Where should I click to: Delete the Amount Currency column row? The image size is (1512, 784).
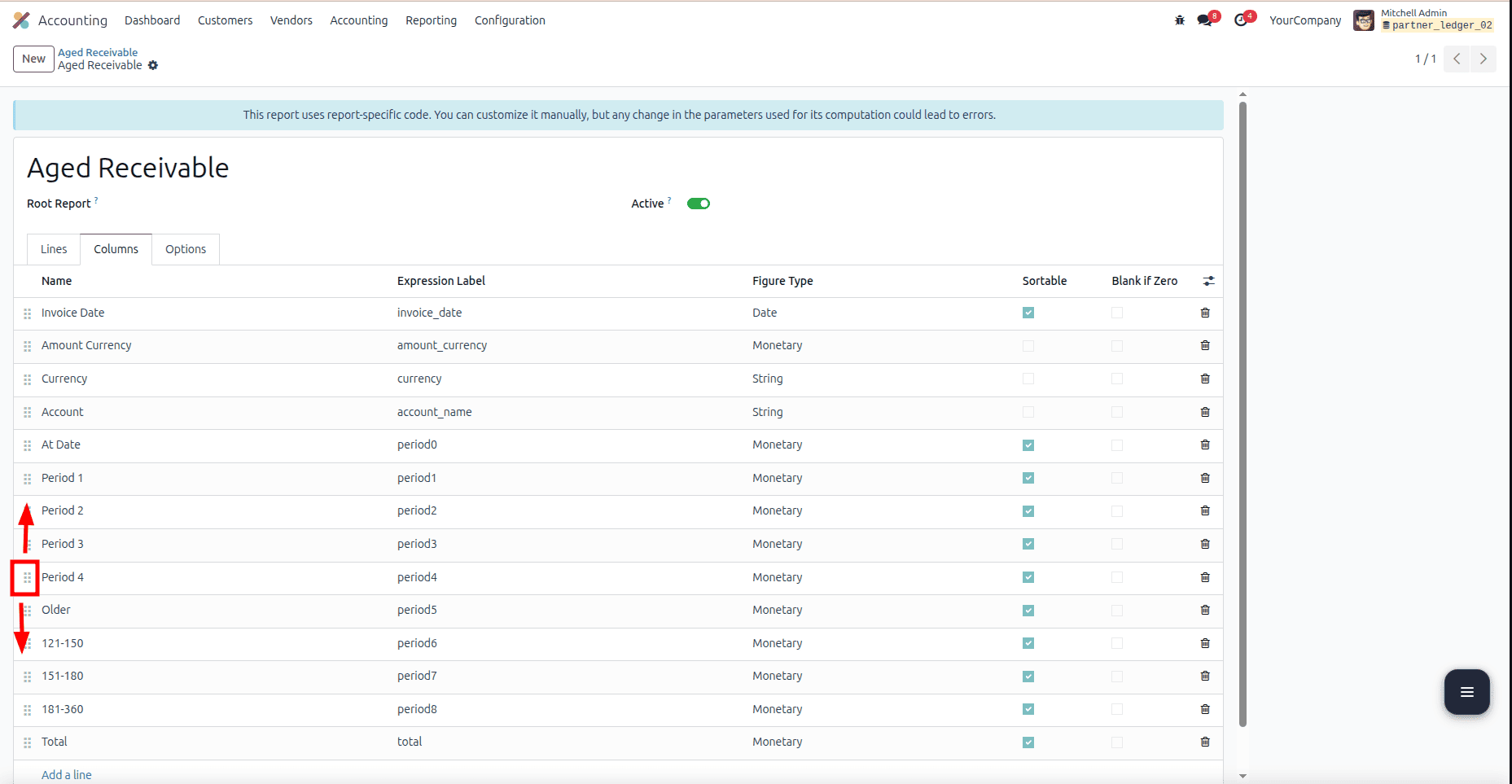pyautogui.click(x=1205, y=345)
